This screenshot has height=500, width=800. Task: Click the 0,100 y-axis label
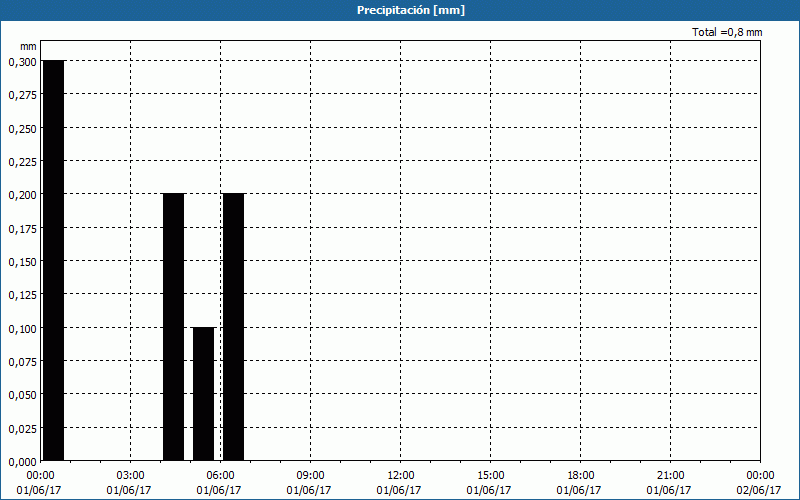[22, 329]
